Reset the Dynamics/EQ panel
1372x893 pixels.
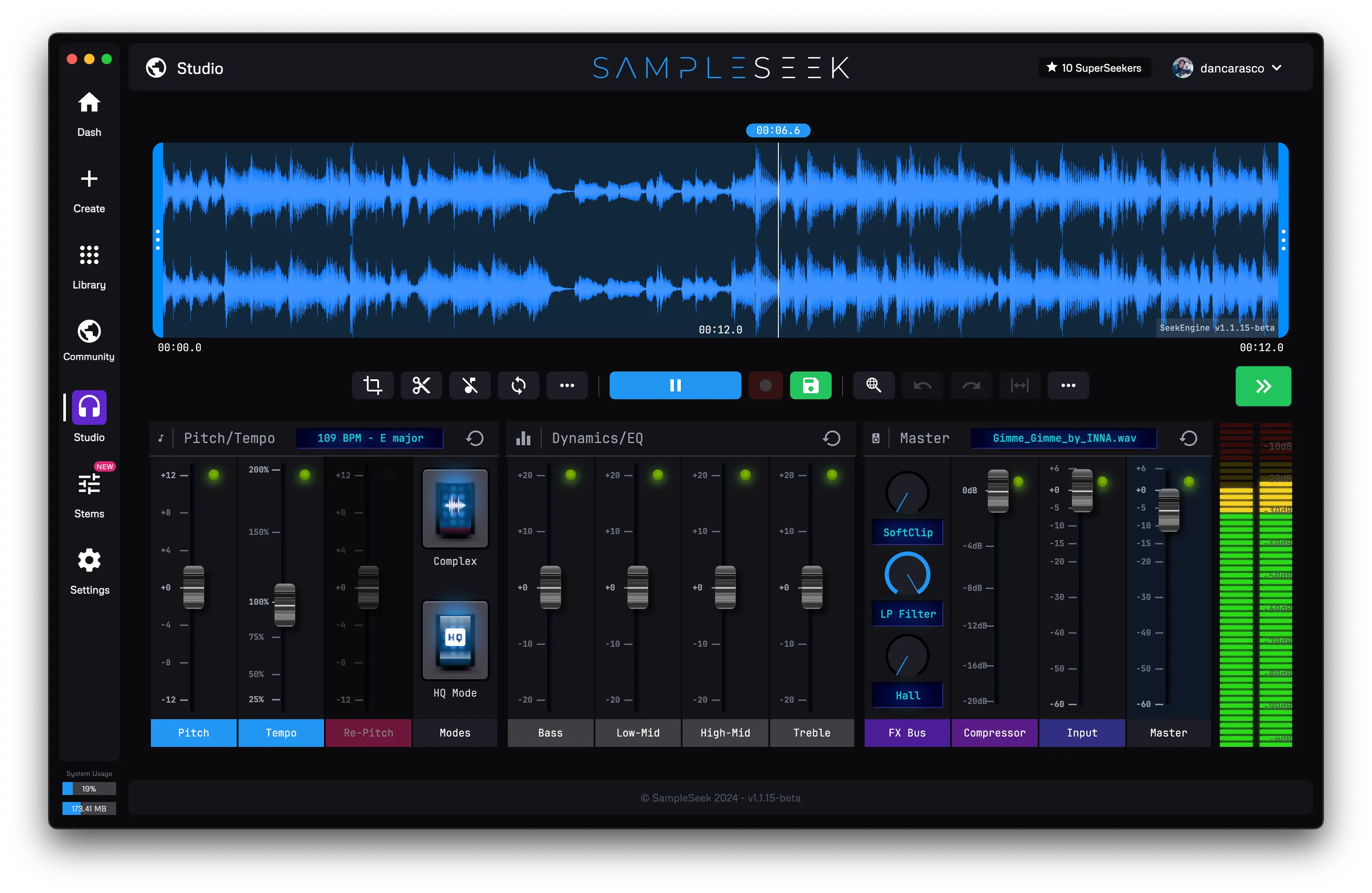point(831,438)
